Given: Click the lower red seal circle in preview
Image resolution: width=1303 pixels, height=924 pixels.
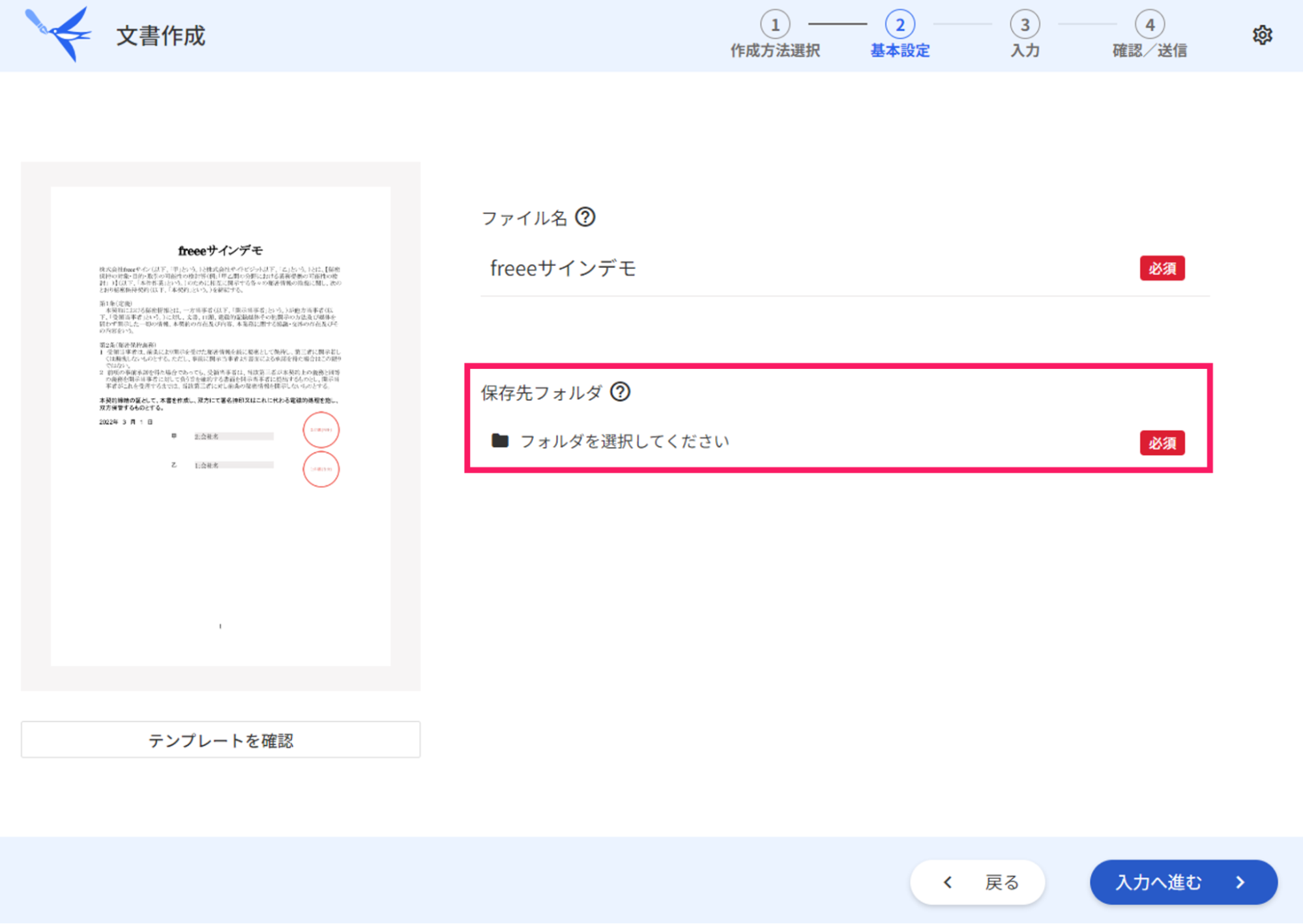Looking at the screenshot, I should pos(321,469).
